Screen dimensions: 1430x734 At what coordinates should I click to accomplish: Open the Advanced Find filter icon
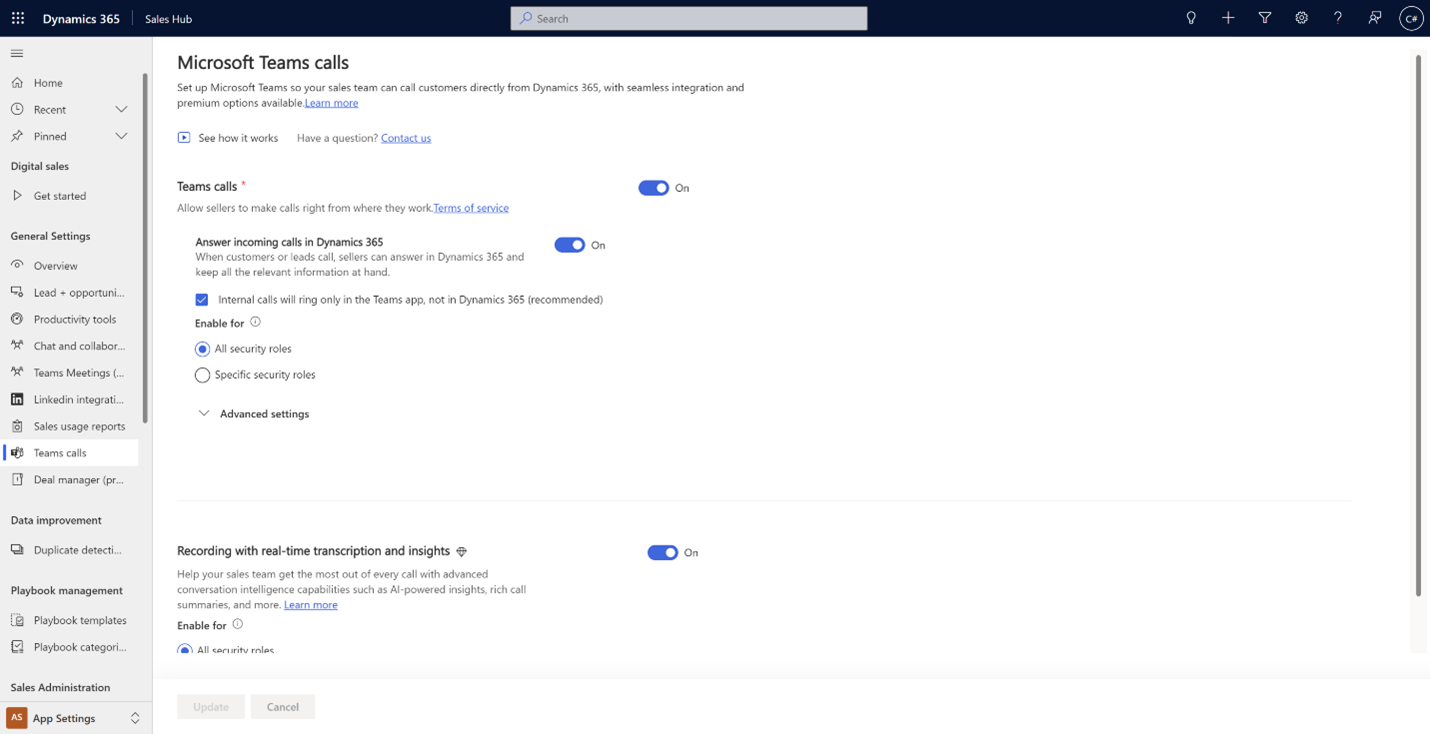click(1265, 18)
